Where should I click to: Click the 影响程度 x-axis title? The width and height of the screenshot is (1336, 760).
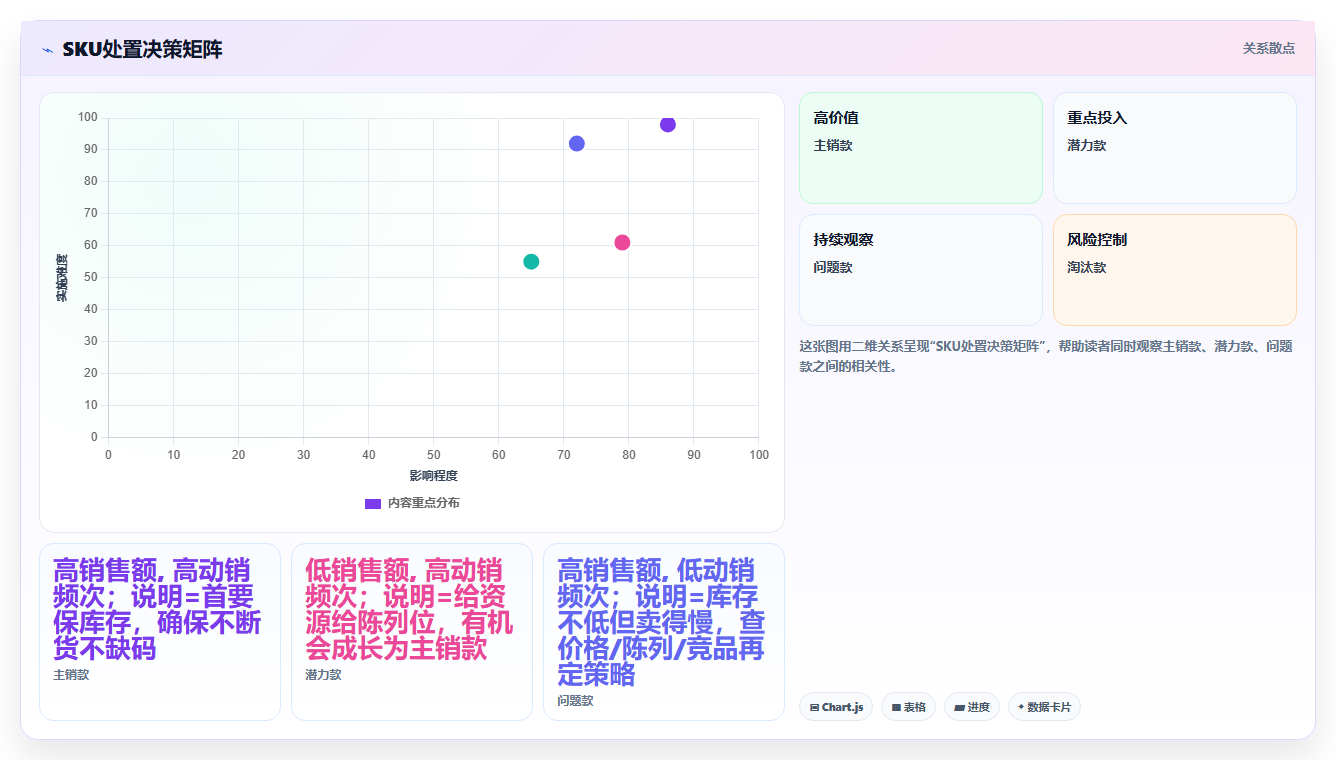click(433, 476)
